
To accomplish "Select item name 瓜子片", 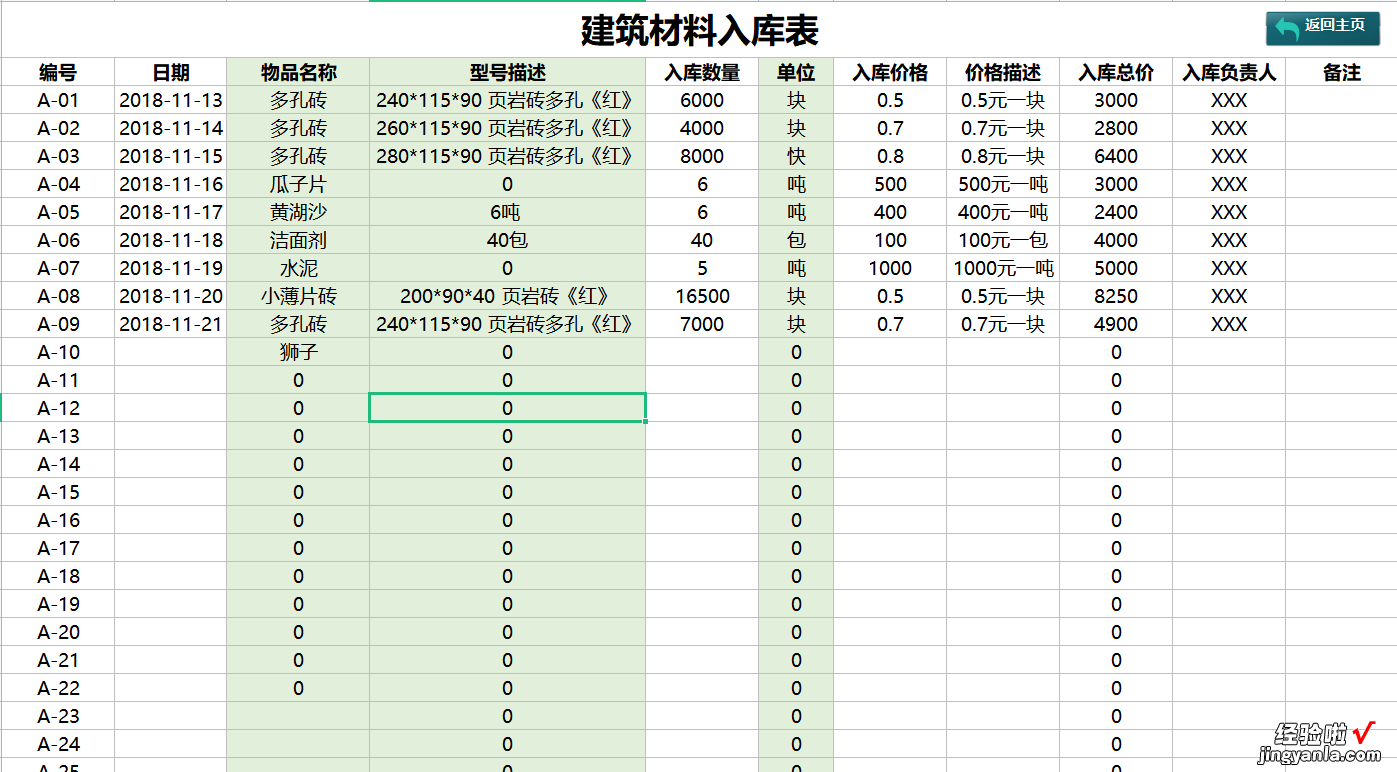I will pos(299,184).
